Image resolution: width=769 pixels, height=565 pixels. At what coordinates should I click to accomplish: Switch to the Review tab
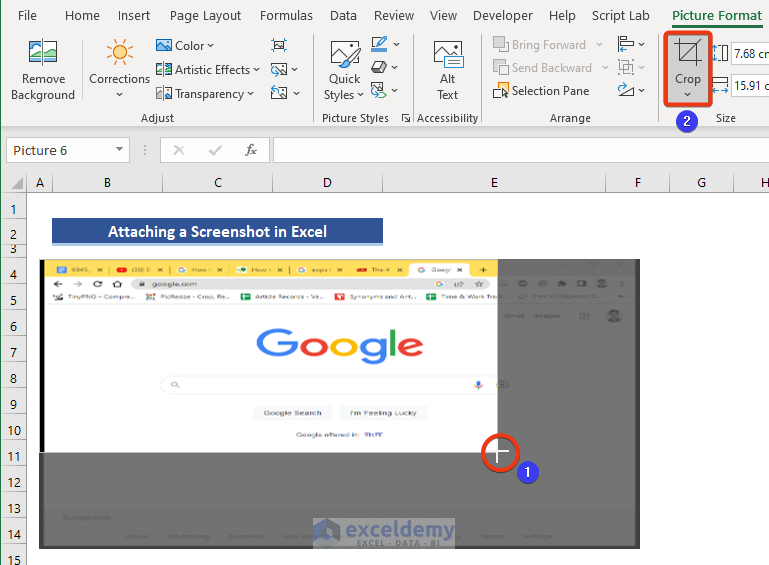click(394, 16)
